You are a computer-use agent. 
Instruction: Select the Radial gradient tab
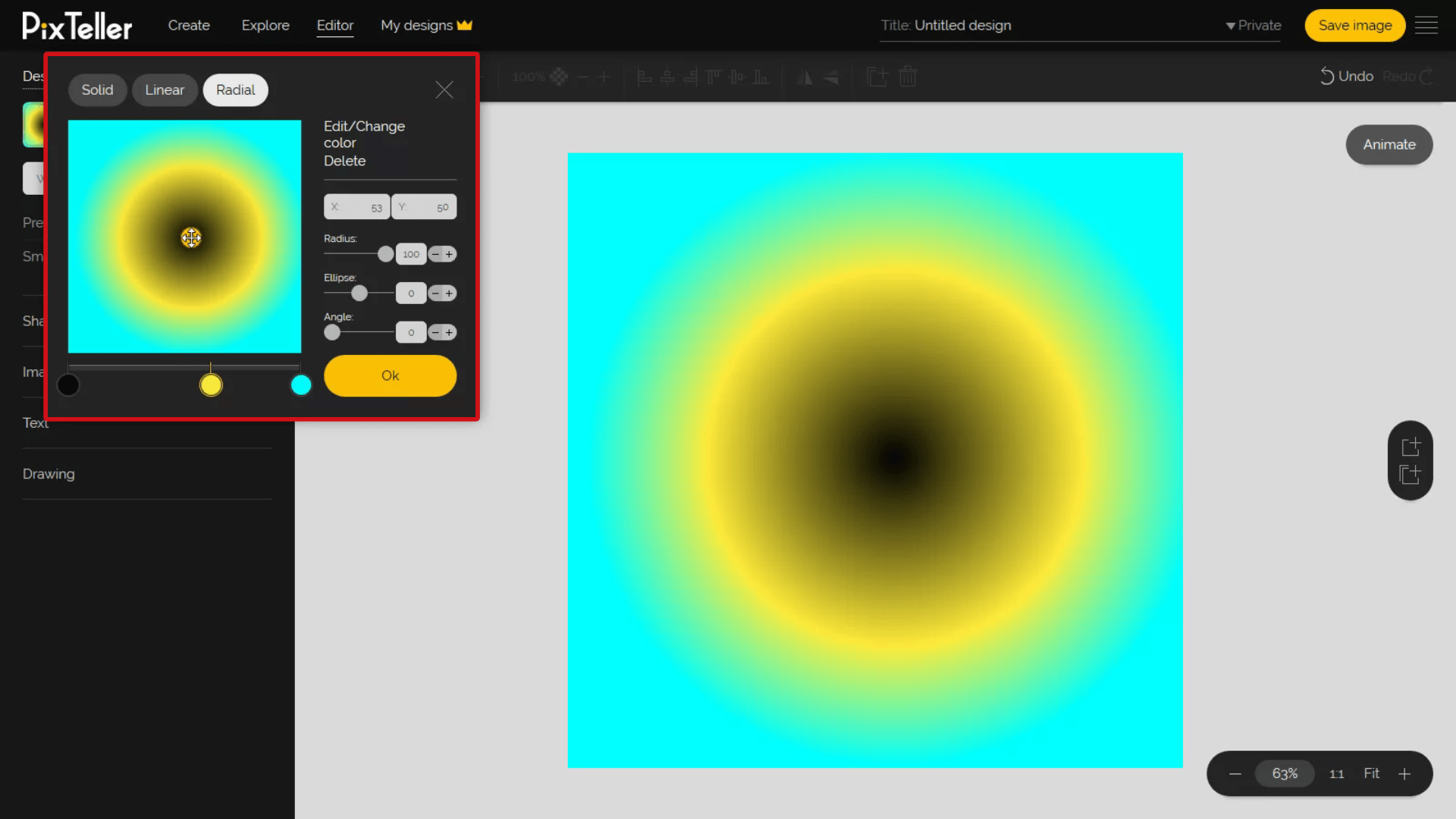pyautogui.click(x=236, y=89)
